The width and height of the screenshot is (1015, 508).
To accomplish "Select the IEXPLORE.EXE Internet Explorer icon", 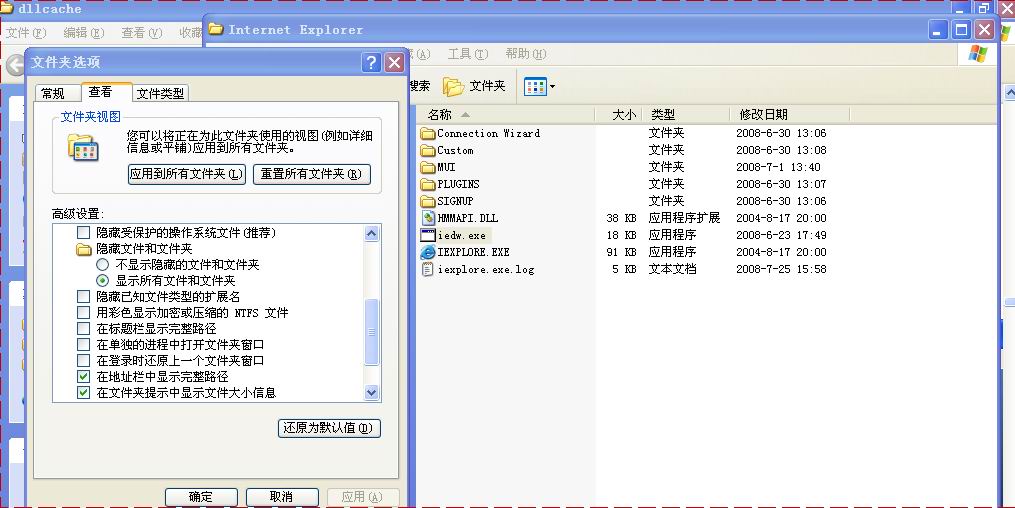I will [x=427, y=252].
